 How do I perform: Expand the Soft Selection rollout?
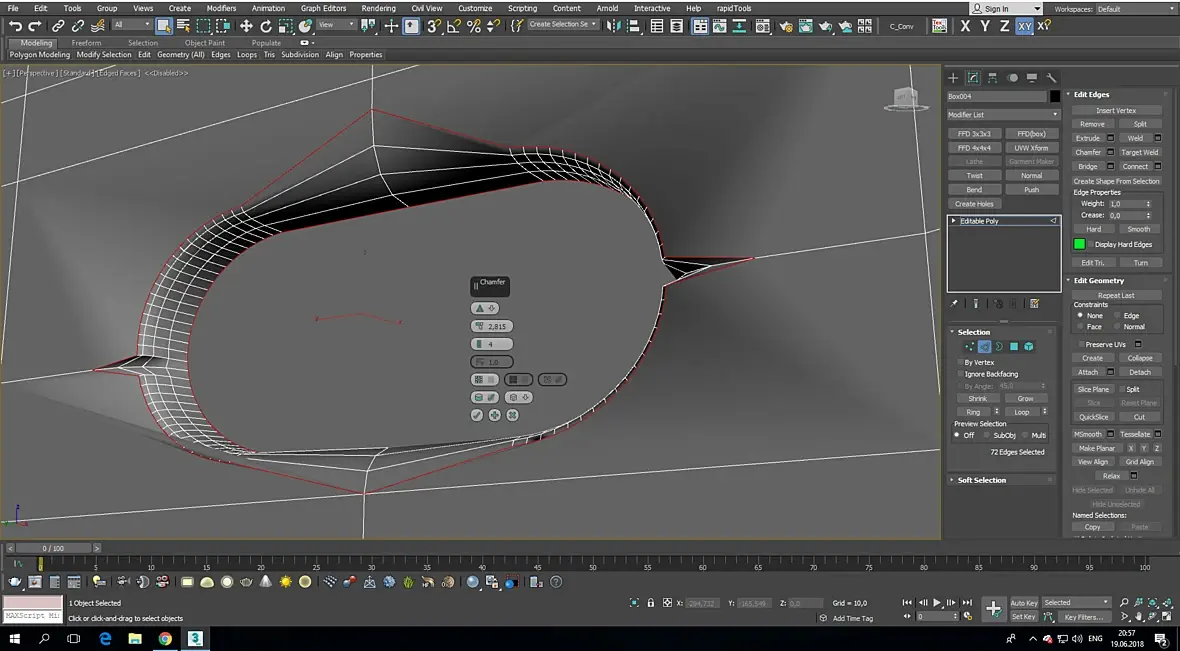click(982, 480)
